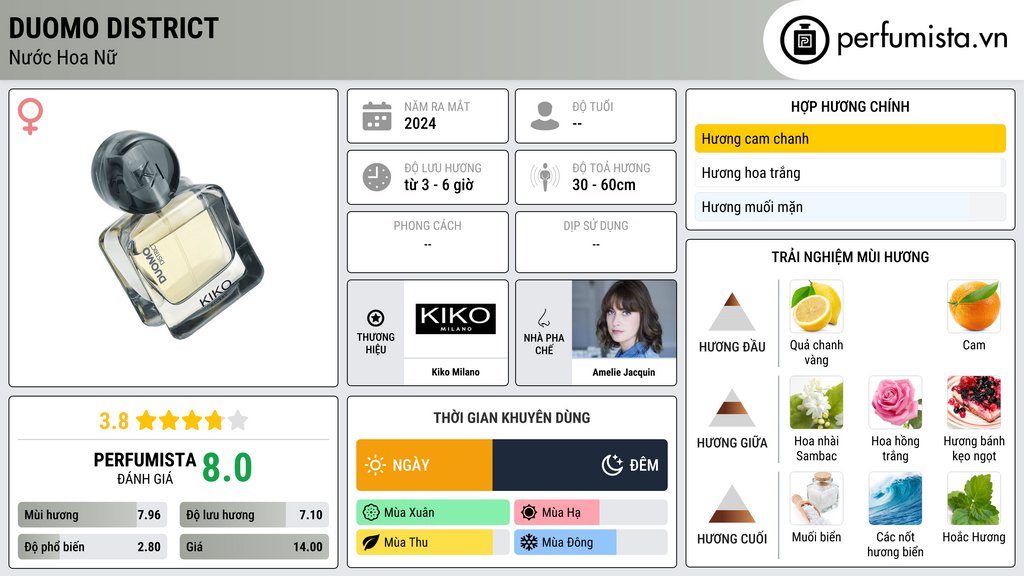This screenshot has width=1024, height=576.
Task: Click the Hương hoa trắng accord bar
Action: click(850, 172)
